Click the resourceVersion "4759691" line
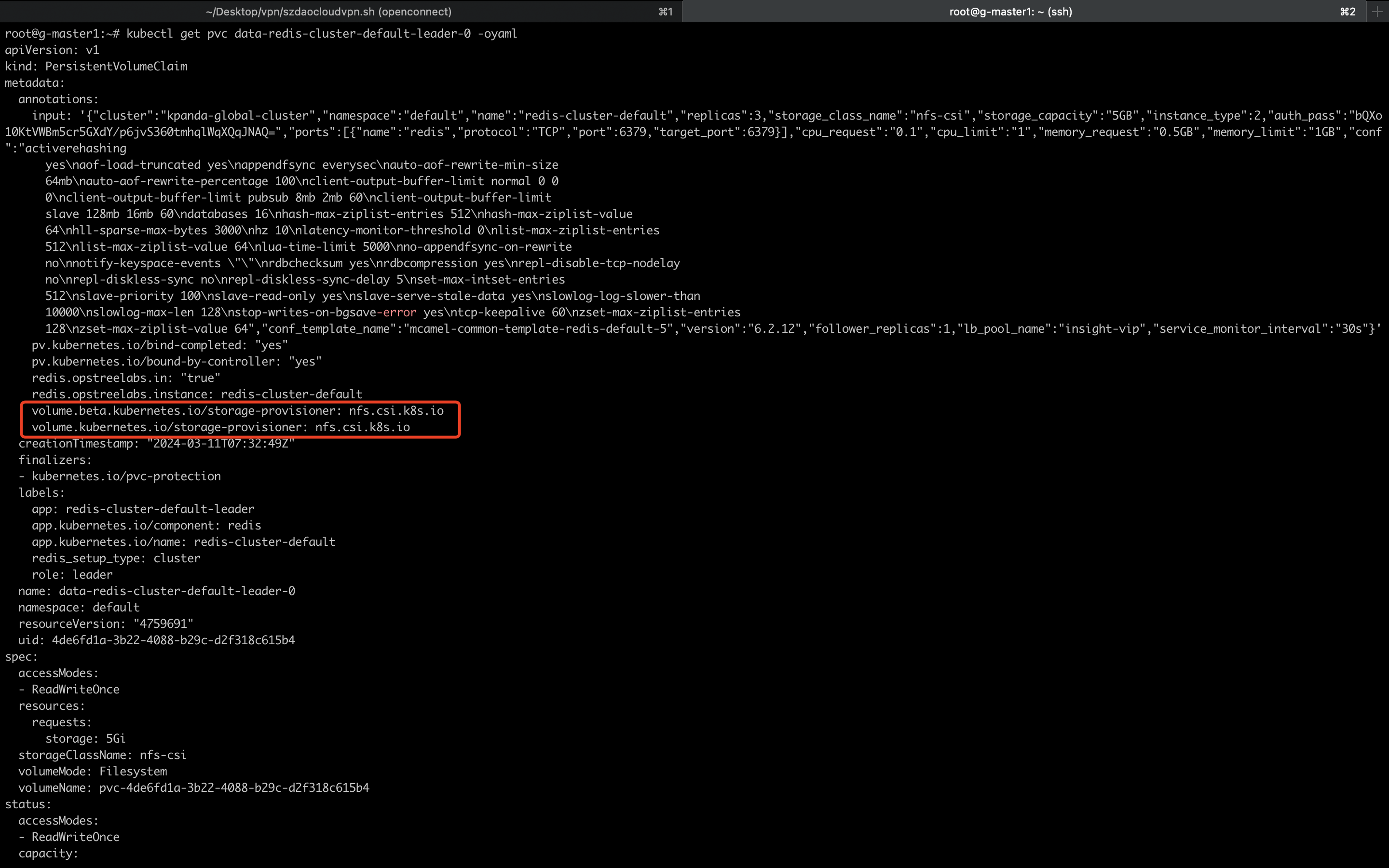This screenshot has width=1389, height=868. click(x=106, y=624)
